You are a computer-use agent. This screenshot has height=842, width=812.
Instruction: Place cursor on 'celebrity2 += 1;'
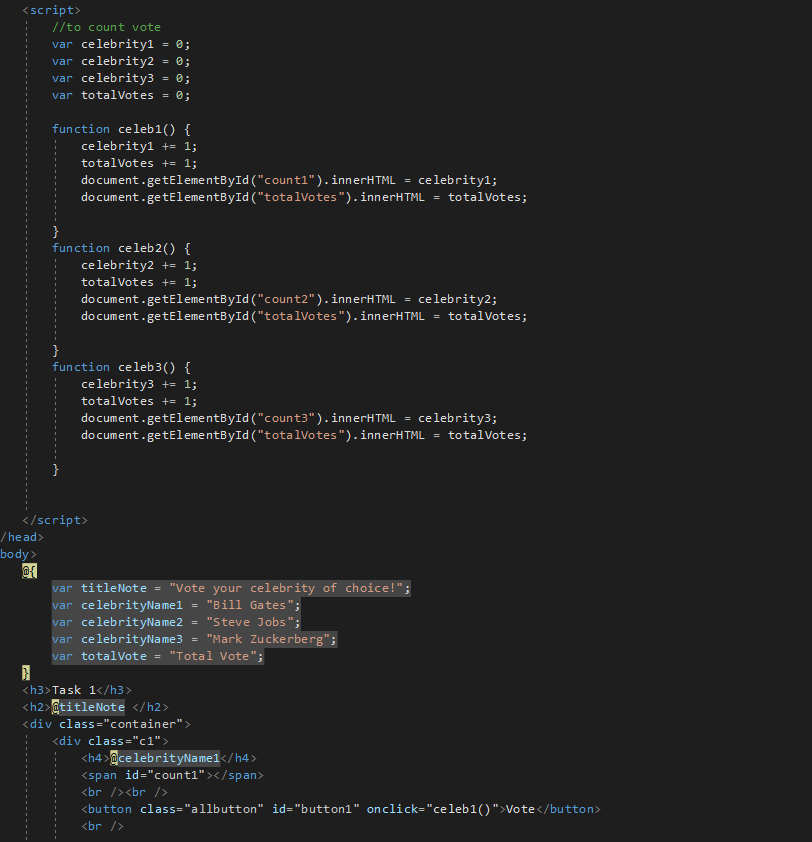coord(139,265)
